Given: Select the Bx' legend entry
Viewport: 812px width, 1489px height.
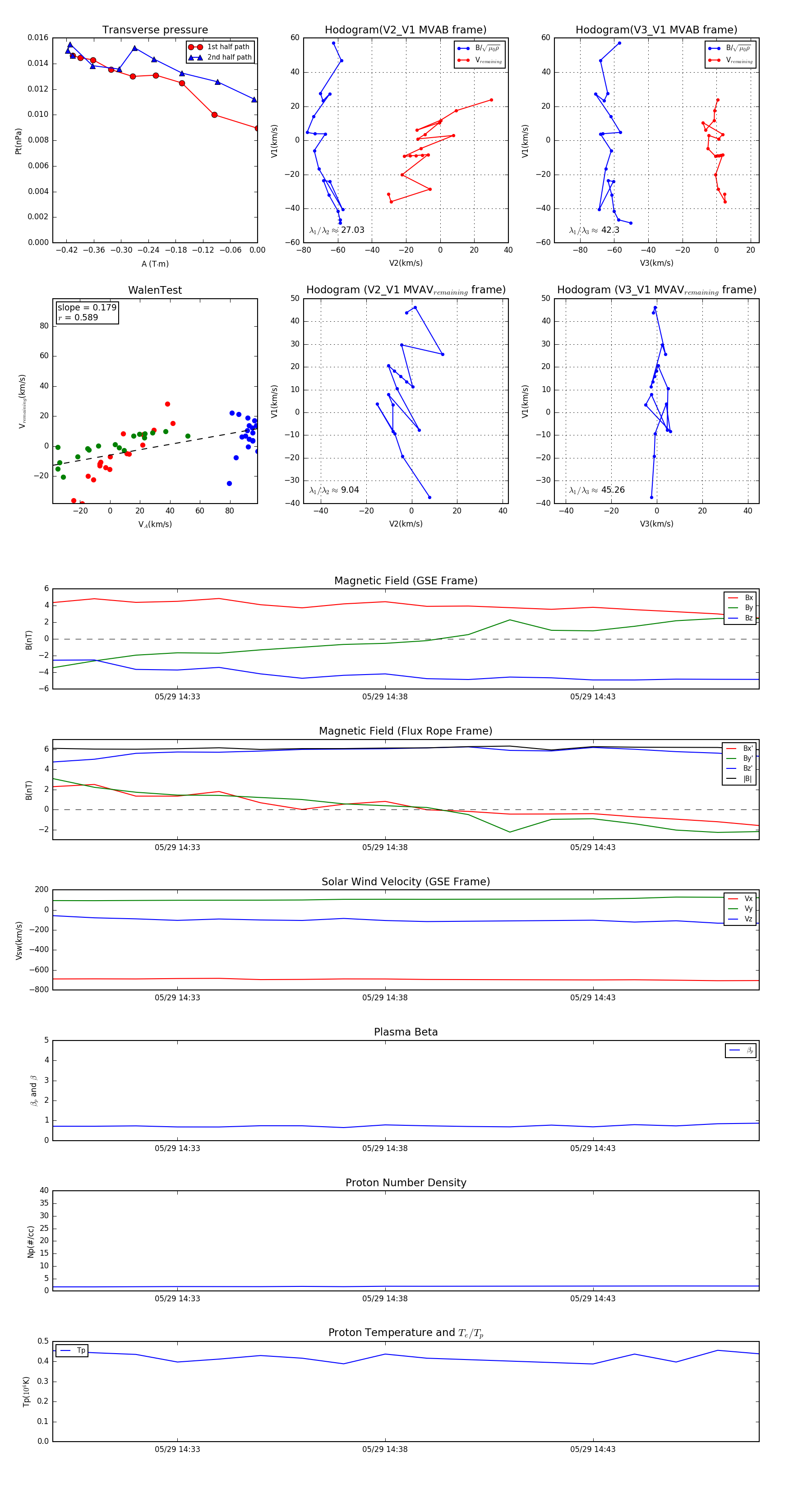Looking at the screenshot, I should click(740, 749).
